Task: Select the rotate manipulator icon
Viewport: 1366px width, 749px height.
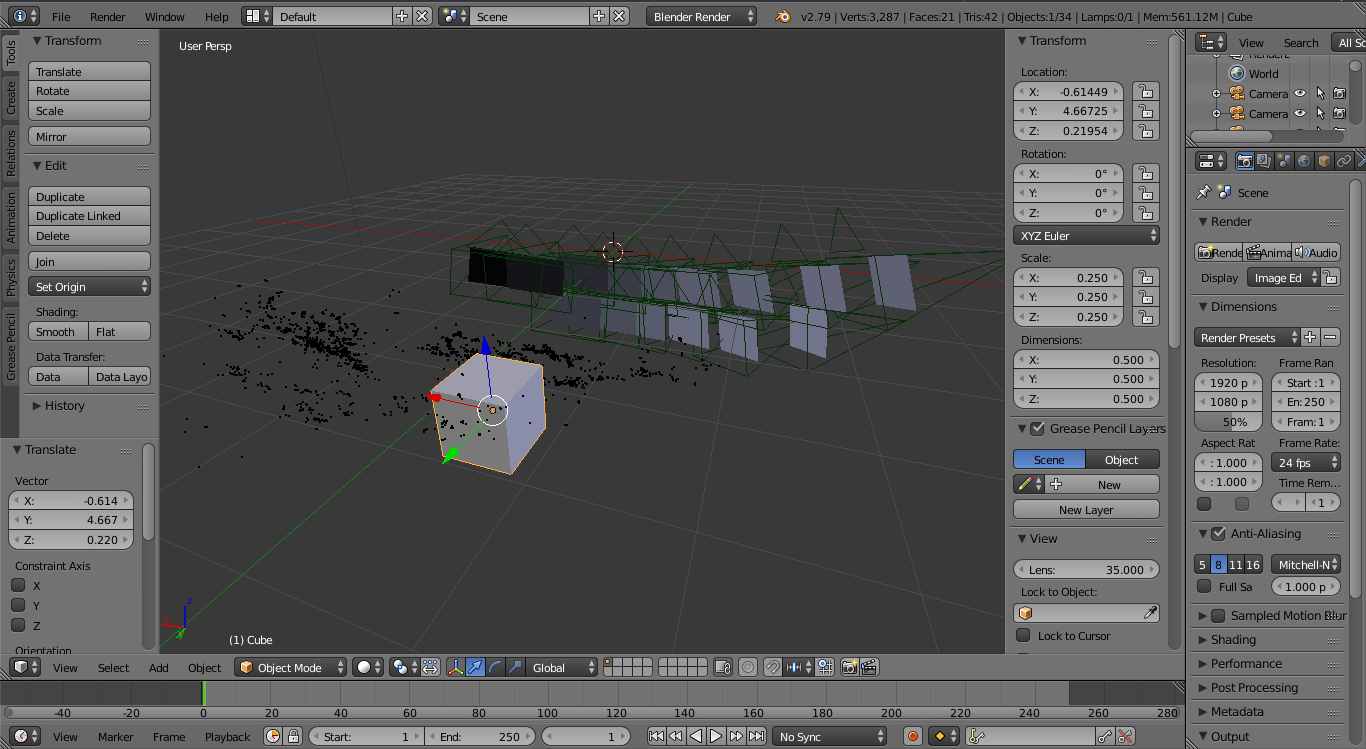Action: pyautogui.click(x=496, y=667)
